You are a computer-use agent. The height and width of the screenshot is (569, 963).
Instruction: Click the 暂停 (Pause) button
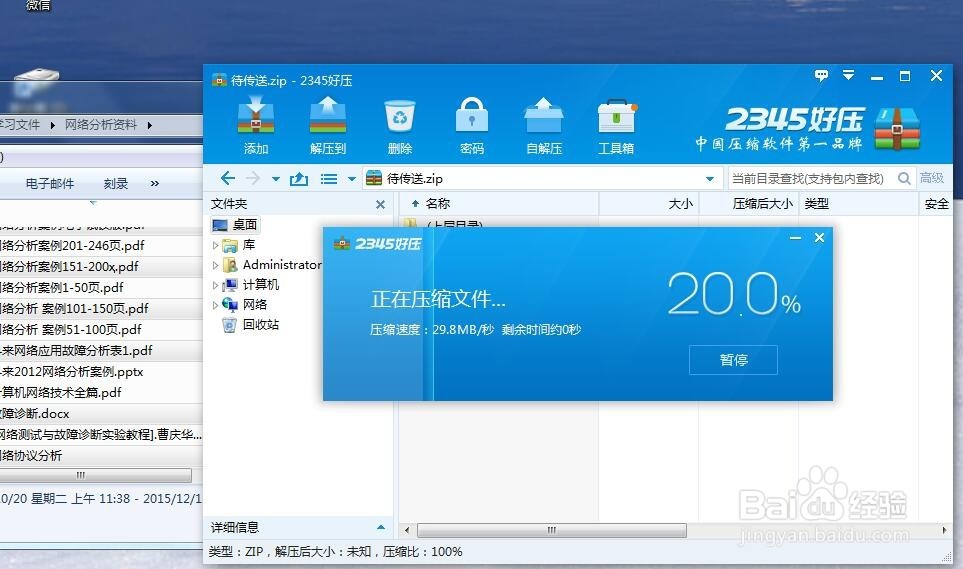coord(733,359)
